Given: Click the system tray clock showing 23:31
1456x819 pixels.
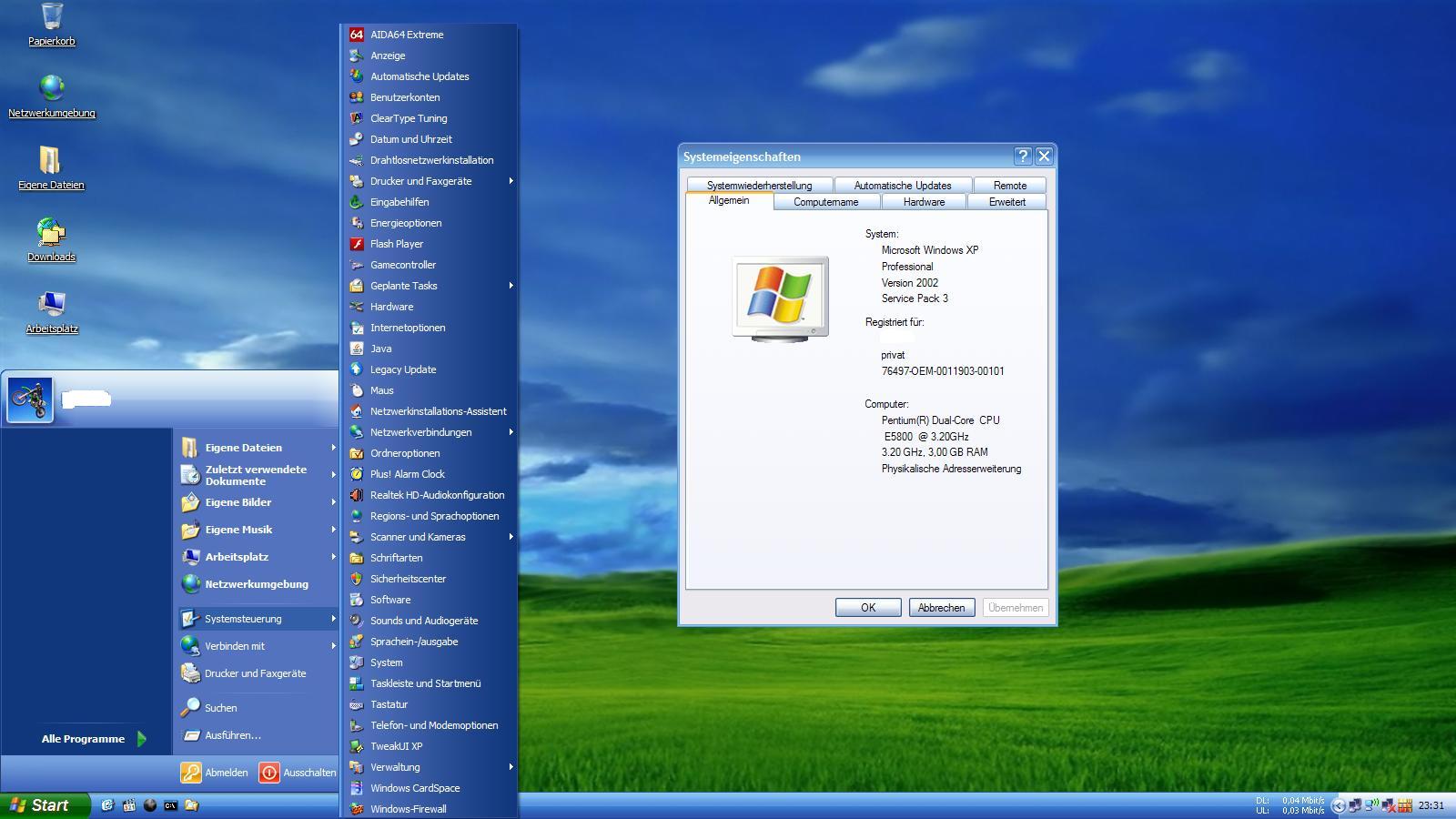Looking at the screenshot, I should (x=1431, y=805).
